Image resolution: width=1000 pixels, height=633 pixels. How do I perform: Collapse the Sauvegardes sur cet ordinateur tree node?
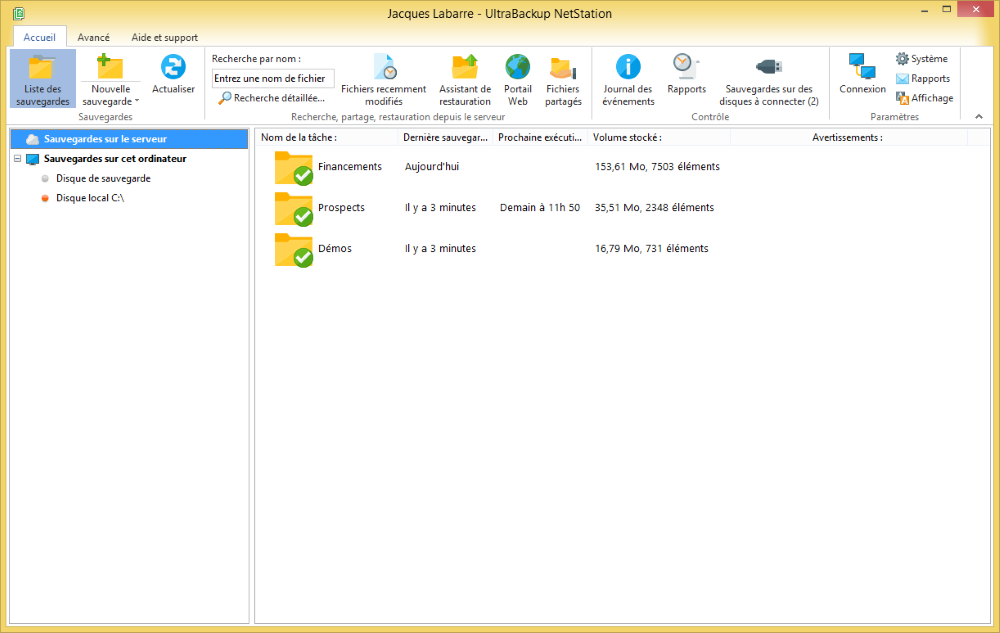[x=18, y=159]
